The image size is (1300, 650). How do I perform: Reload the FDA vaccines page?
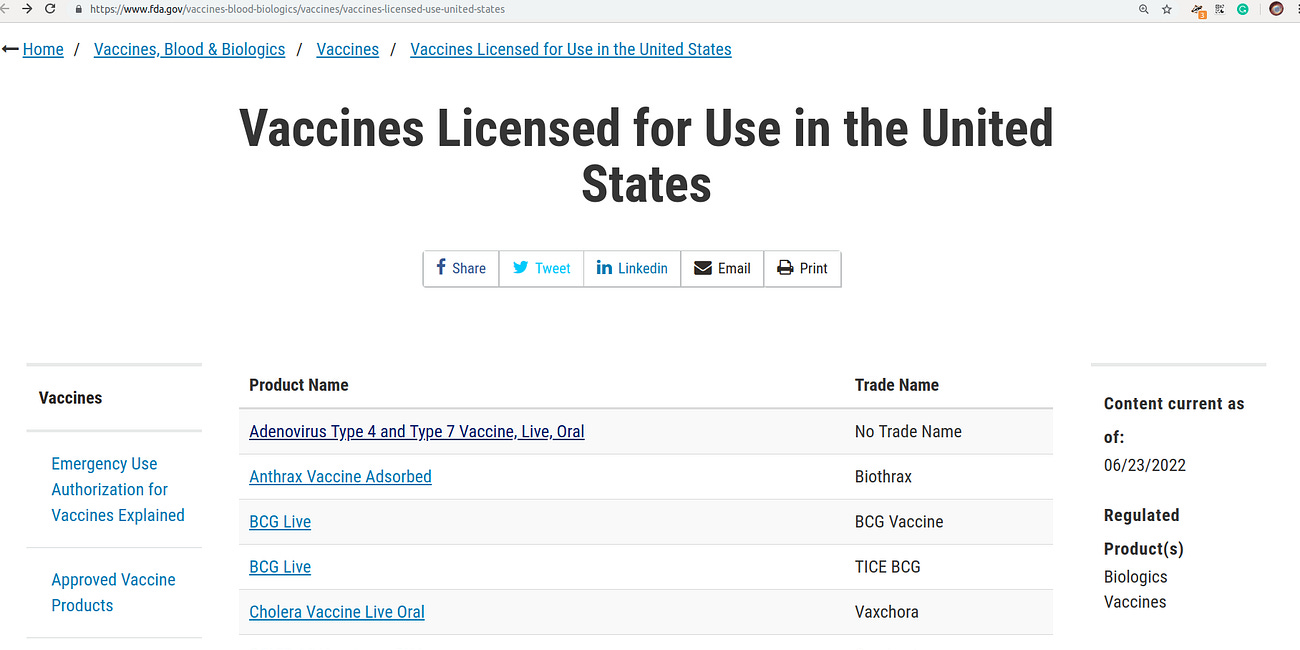[x=50, y=9]
